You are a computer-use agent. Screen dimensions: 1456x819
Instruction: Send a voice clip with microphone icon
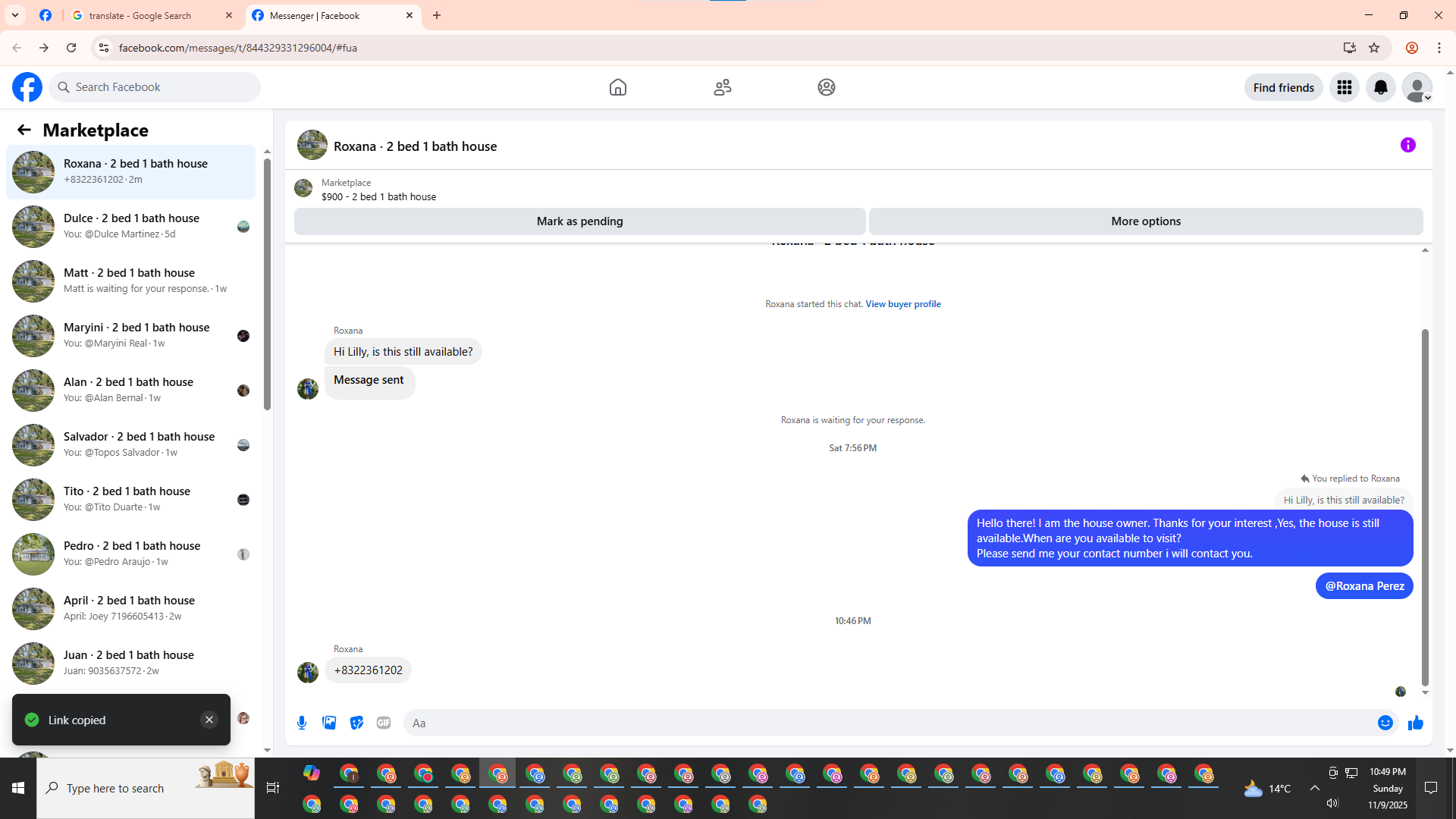[302, 723]
